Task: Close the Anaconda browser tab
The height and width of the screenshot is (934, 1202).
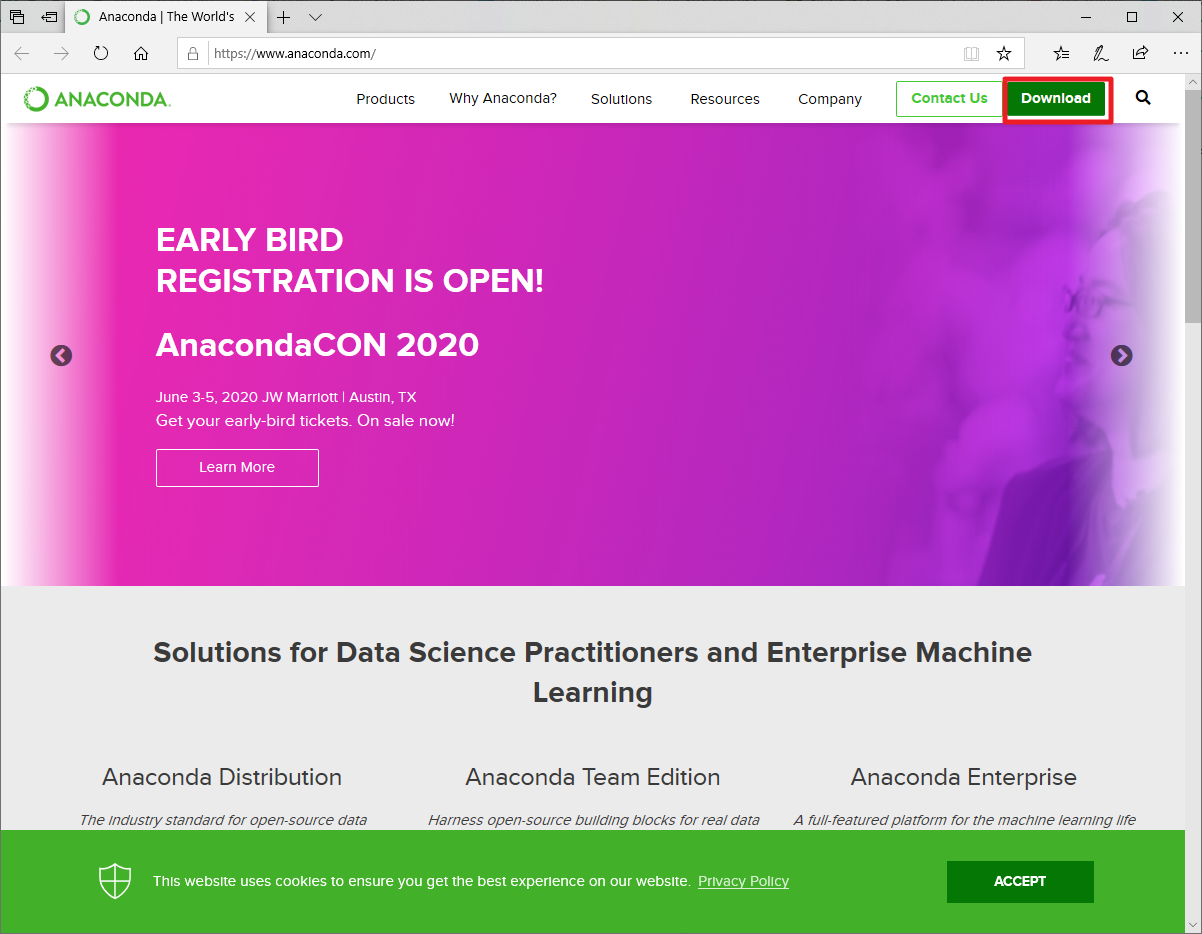Action: [x=250, y=17]
